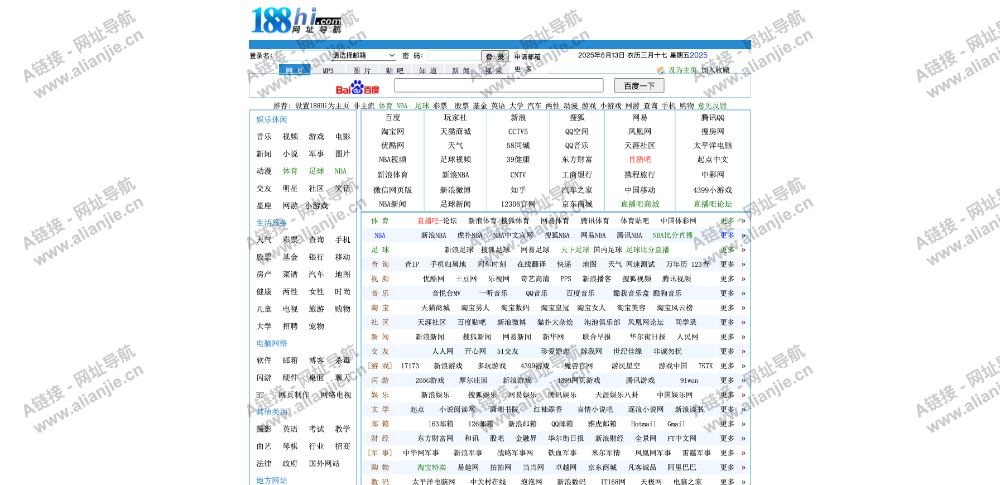
Task: Click 菜谱 in the left sidebar
Action: point(290,274)
